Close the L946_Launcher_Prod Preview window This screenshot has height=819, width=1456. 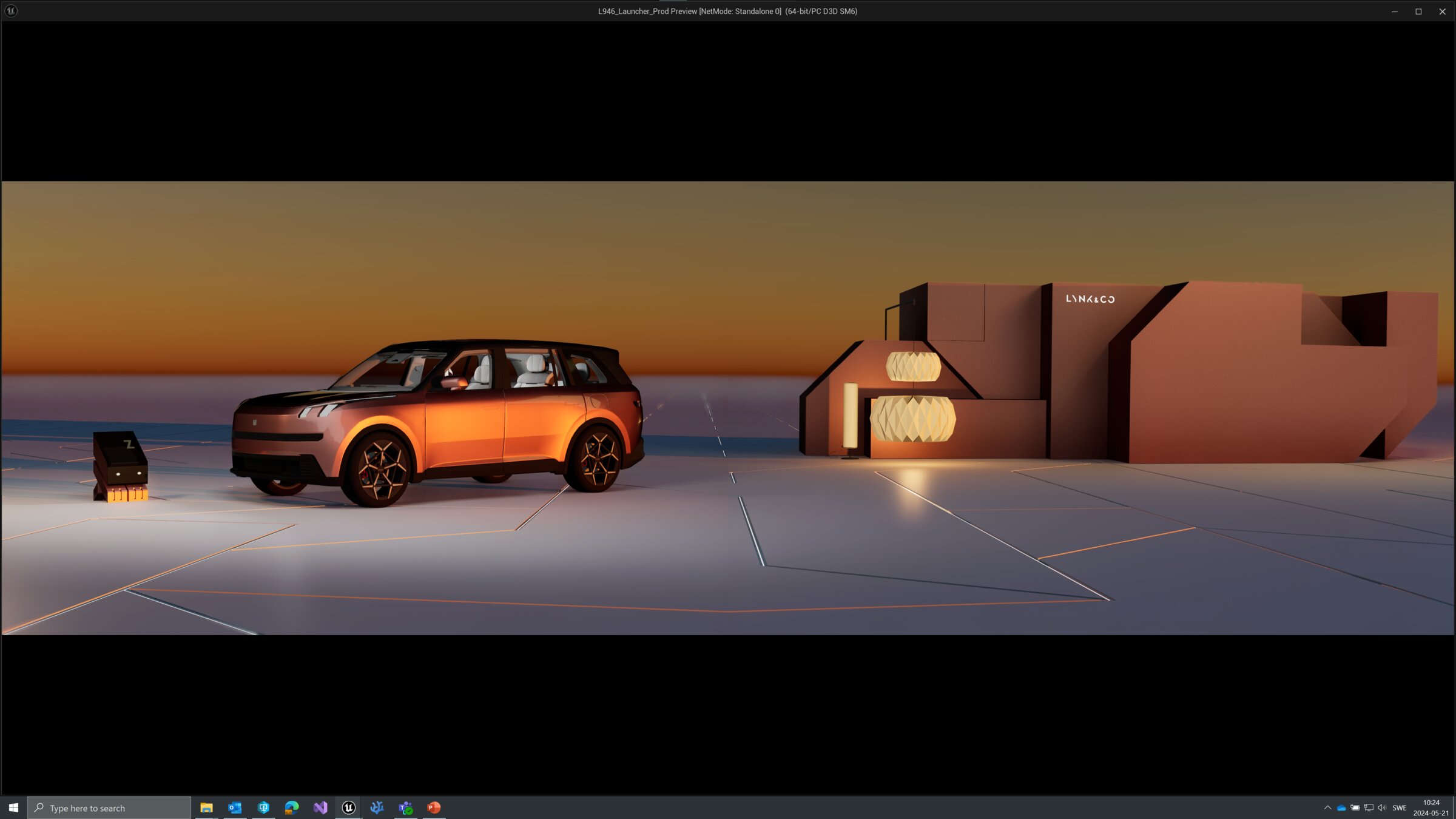pos(1442,11)
